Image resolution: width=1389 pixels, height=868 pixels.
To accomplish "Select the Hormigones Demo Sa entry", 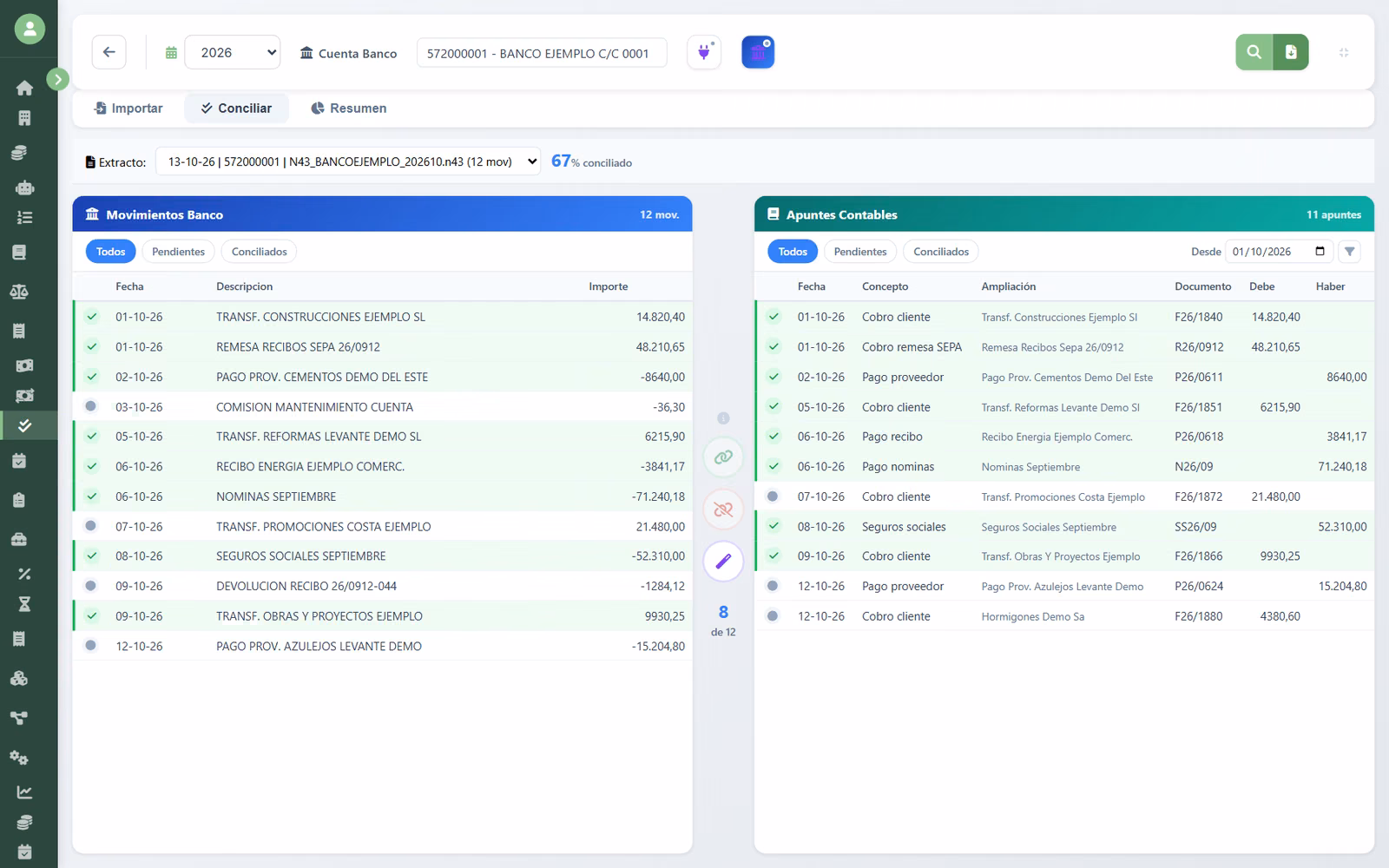I will [x=1064, y=616].
